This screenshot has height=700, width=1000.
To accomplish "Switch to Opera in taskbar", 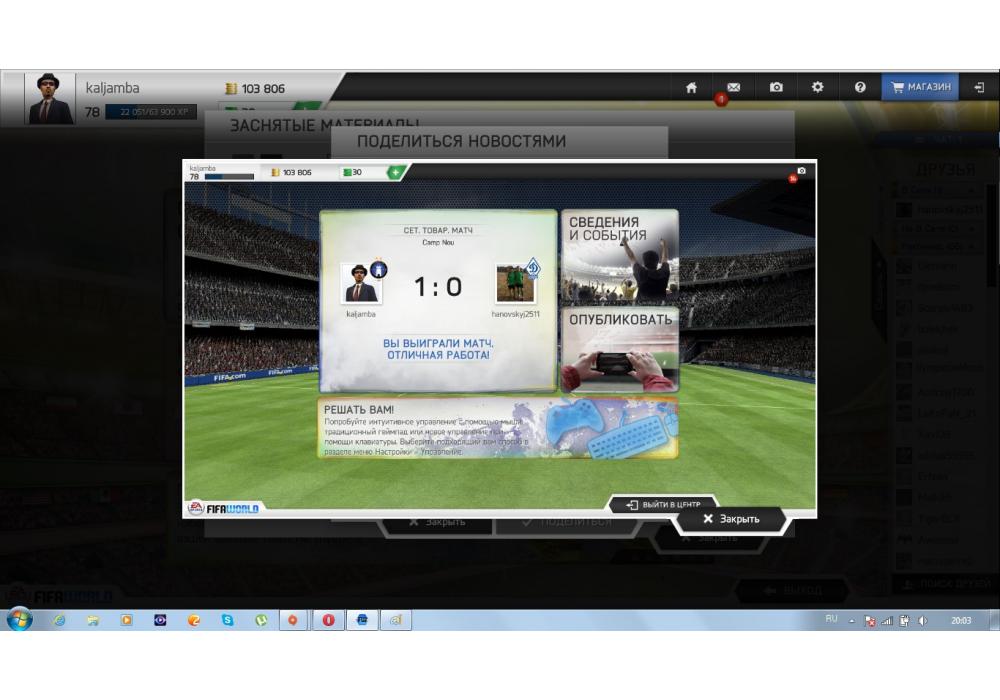I will point(328,620).
